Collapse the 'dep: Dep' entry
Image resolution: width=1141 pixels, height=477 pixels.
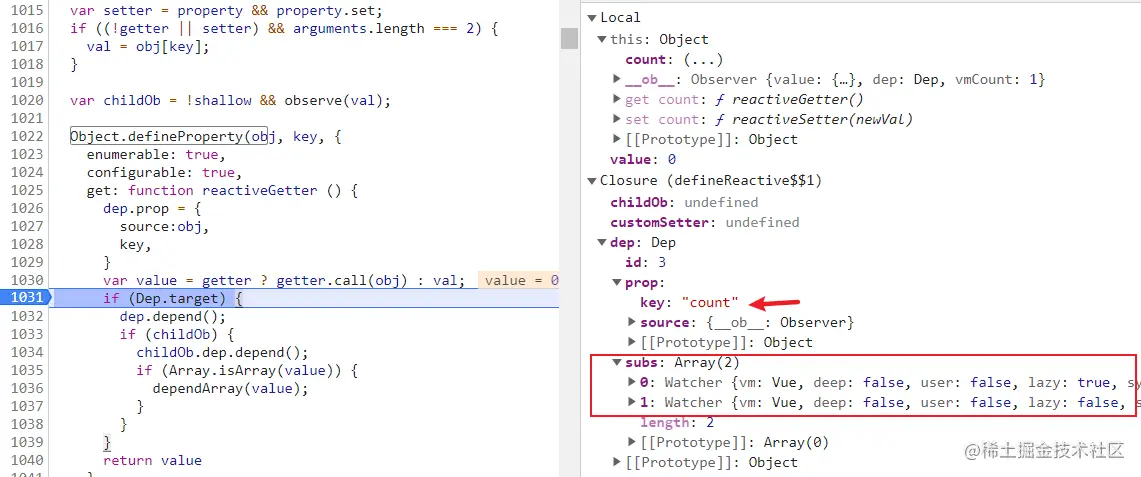[602, 243]
